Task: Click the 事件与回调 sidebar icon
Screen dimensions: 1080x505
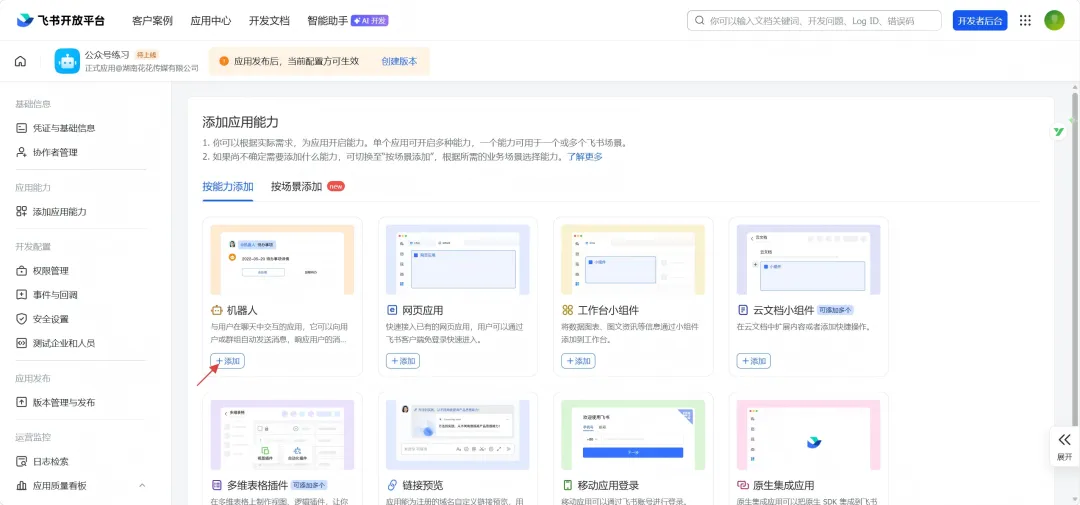Action: 21,295
